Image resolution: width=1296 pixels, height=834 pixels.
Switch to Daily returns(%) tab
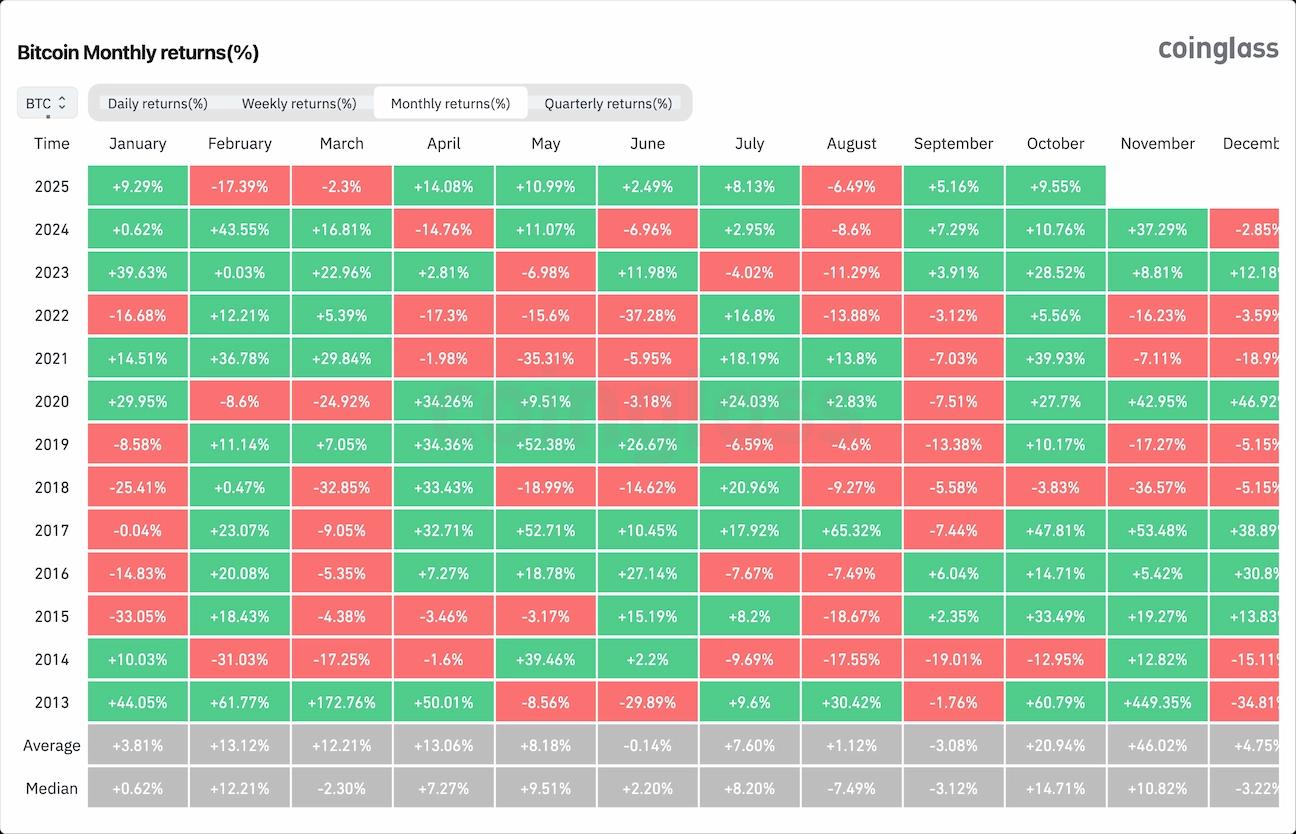point(158,103)
